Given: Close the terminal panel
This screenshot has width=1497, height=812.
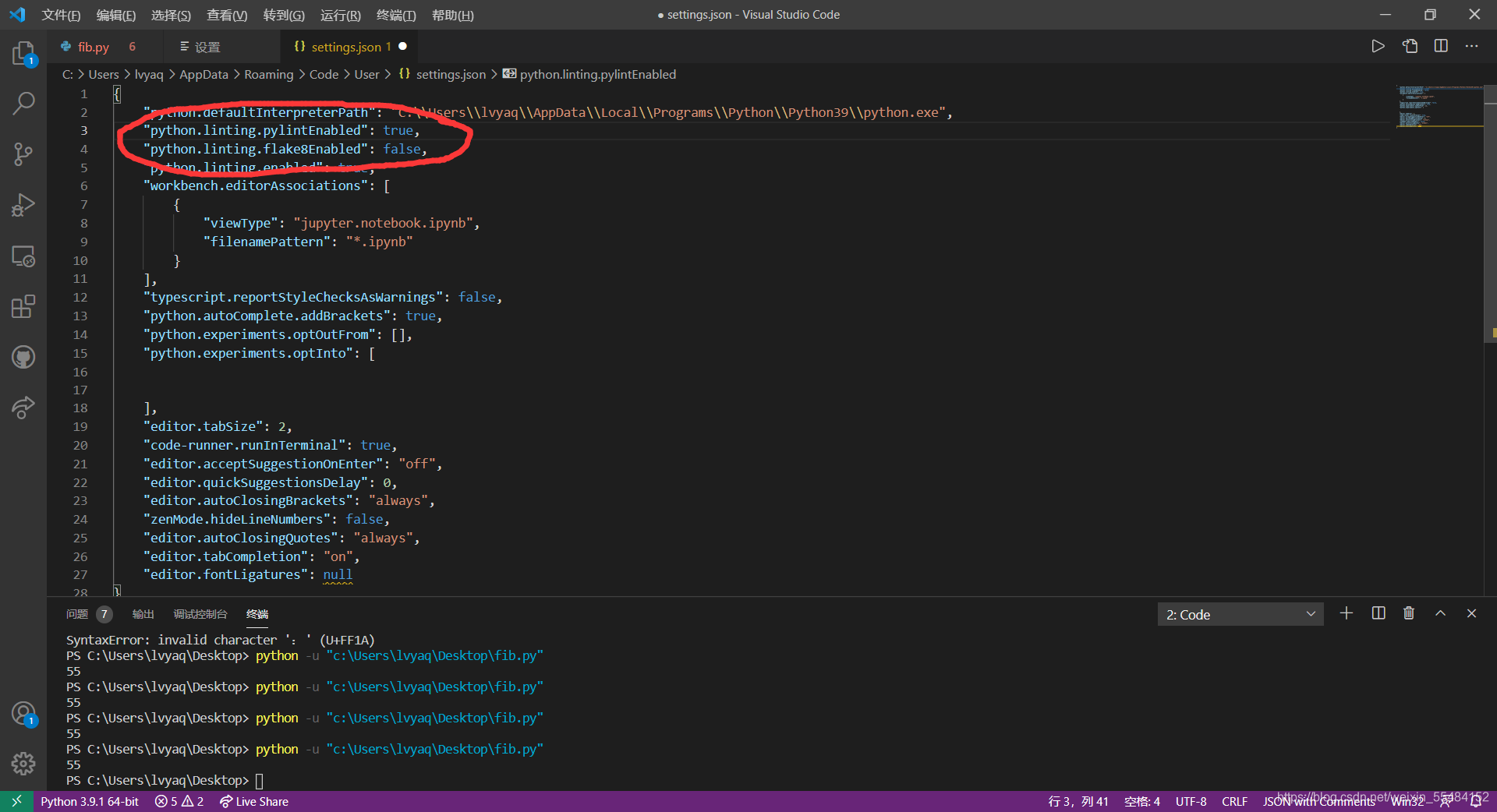Looking at the screenshot, I should (x=1471, y=613).
